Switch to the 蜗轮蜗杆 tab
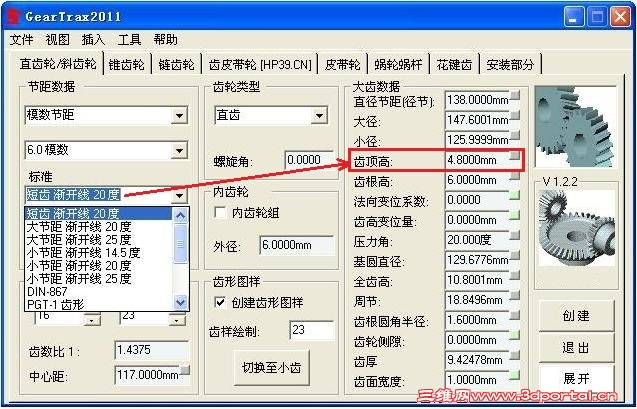637x409 pixels. tap(399, 64)
